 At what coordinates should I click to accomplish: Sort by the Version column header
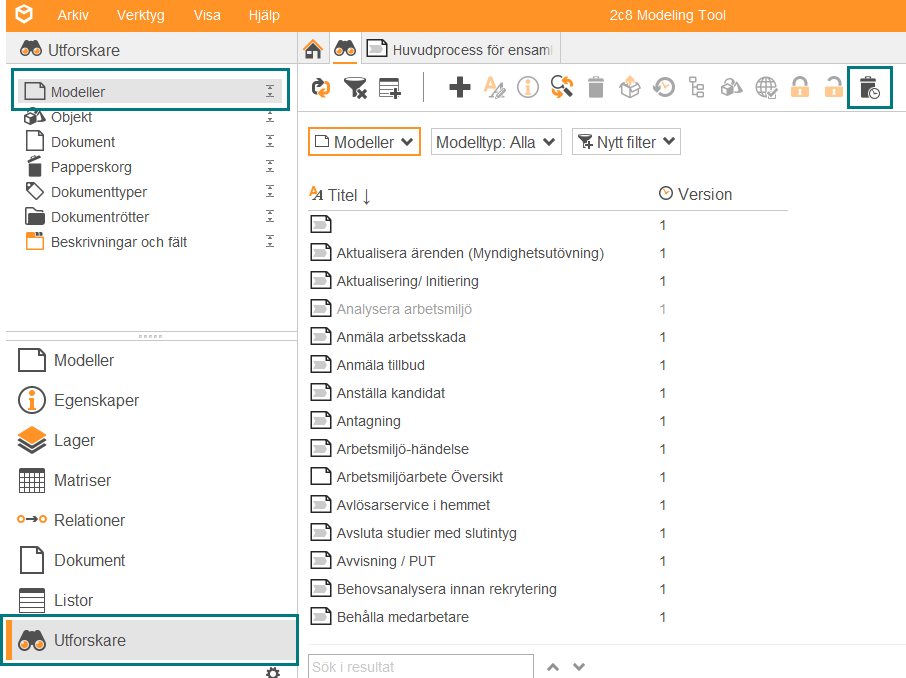pyautogui.click(x=704, y=194)
